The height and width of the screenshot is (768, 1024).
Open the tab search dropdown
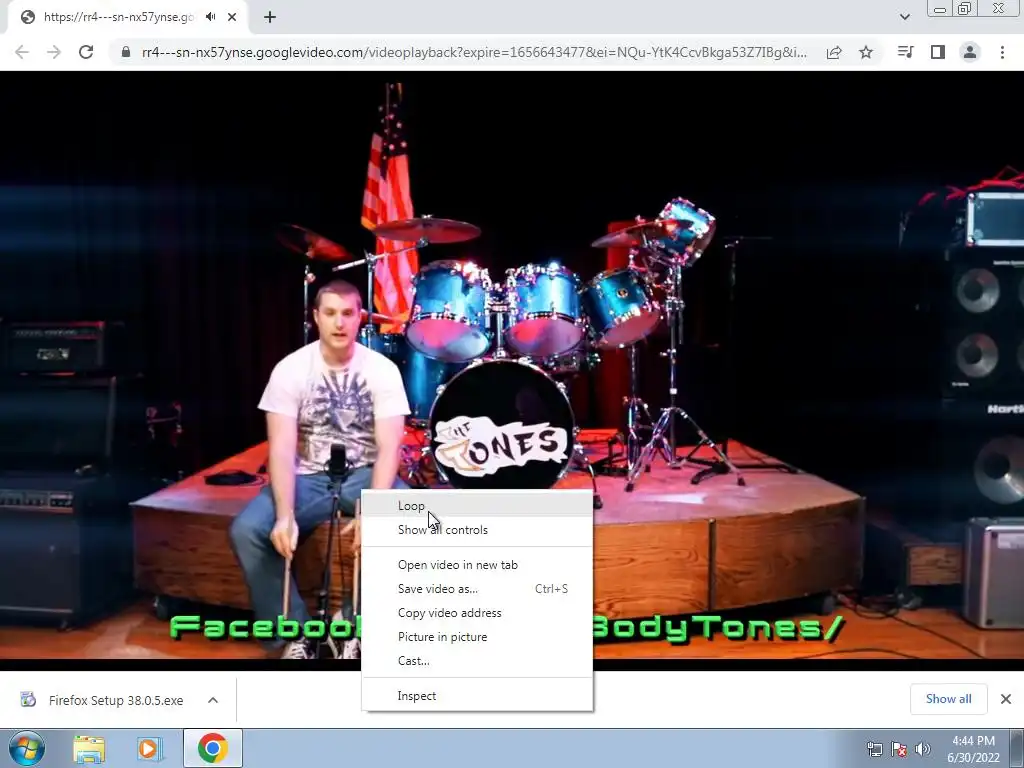coord(904,17)
